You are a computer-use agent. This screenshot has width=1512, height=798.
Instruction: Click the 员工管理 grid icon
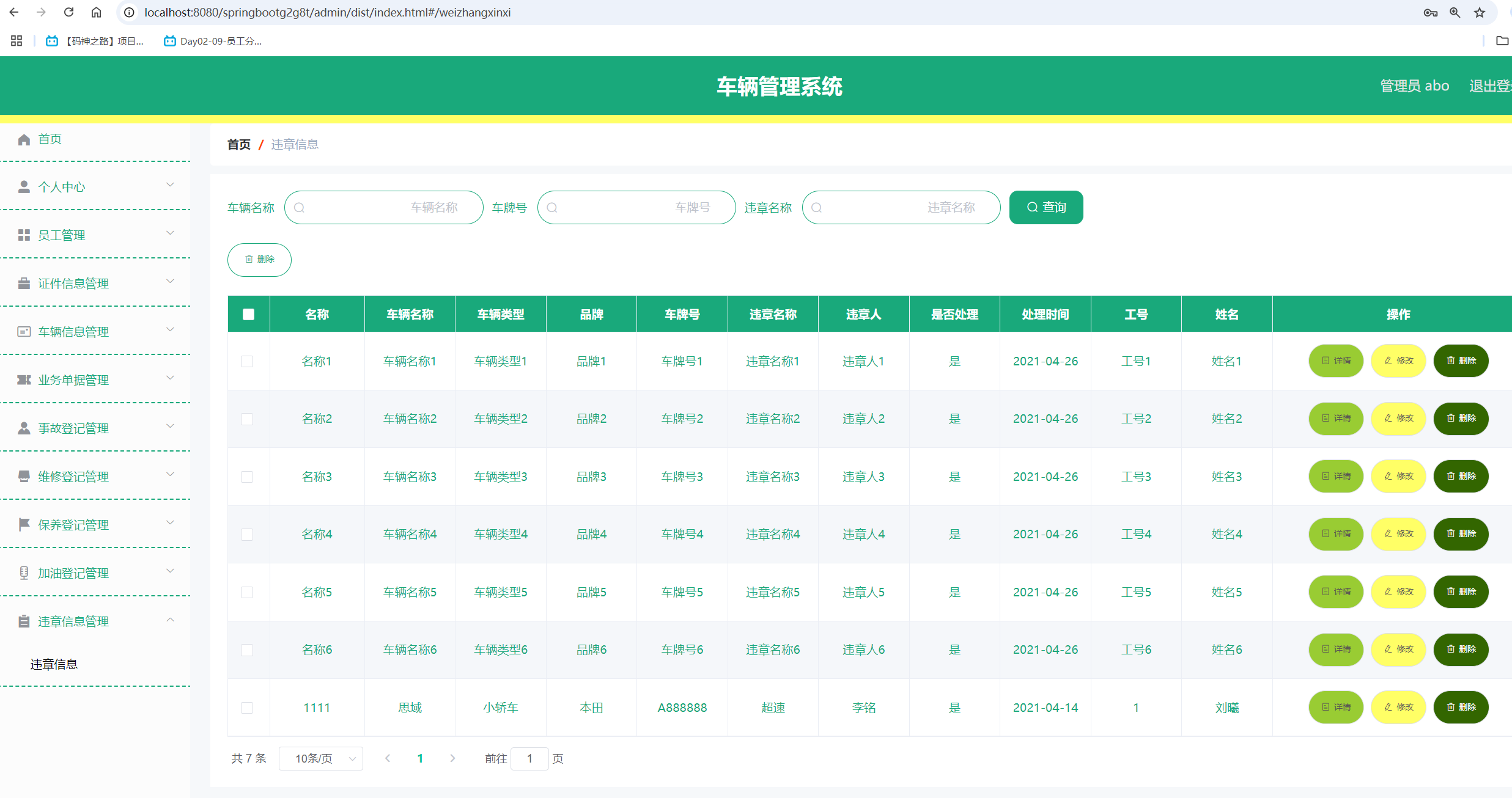pyautogui.click(x=24, y=235)
